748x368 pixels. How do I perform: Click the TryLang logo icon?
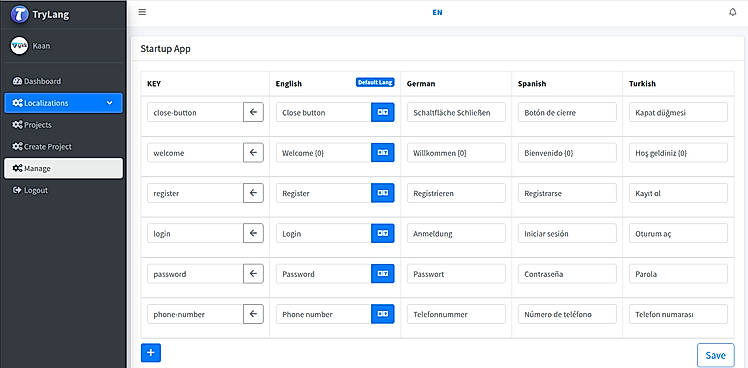coord(20,14)
